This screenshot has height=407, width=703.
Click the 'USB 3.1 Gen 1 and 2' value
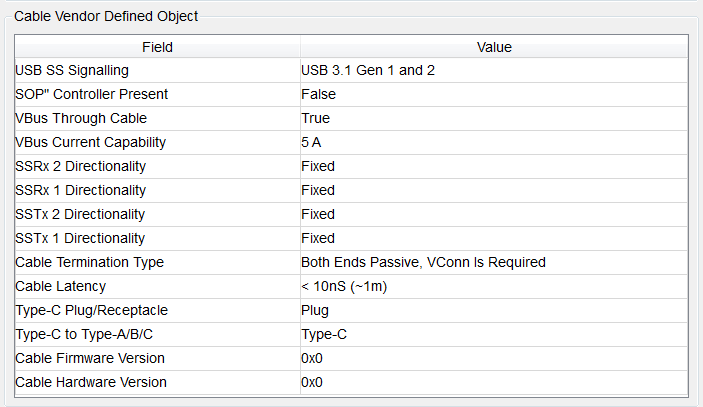(x=368, y=70)
